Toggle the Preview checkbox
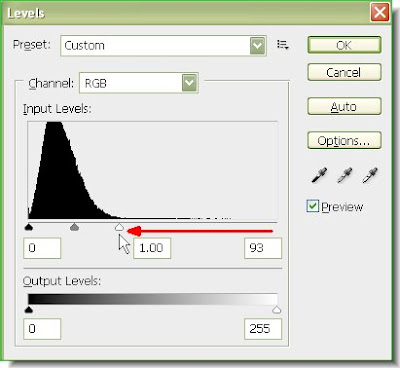This screenshot has height=368, width=400. point(312,206)
